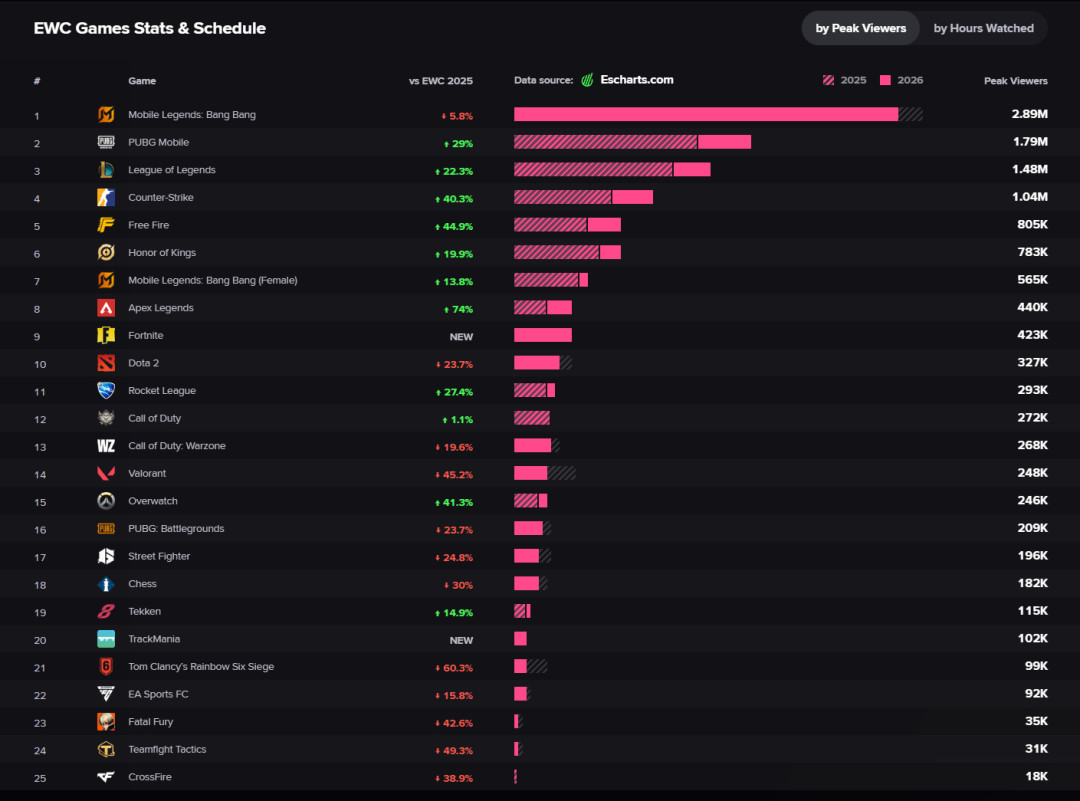Click the 74% change for Apex Legends
1080x801 pixels.
pyautogui.click(x=458, y=309)
